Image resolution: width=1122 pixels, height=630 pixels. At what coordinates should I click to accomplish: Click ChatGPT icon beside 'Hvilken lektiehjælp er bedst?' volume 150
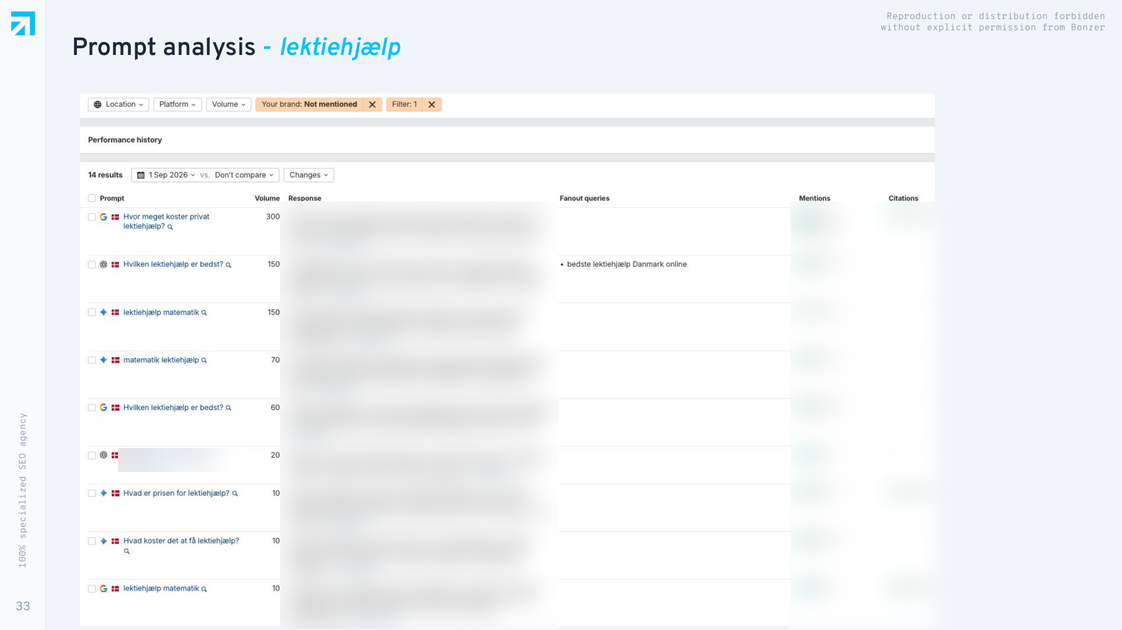[x=103, y=264]
